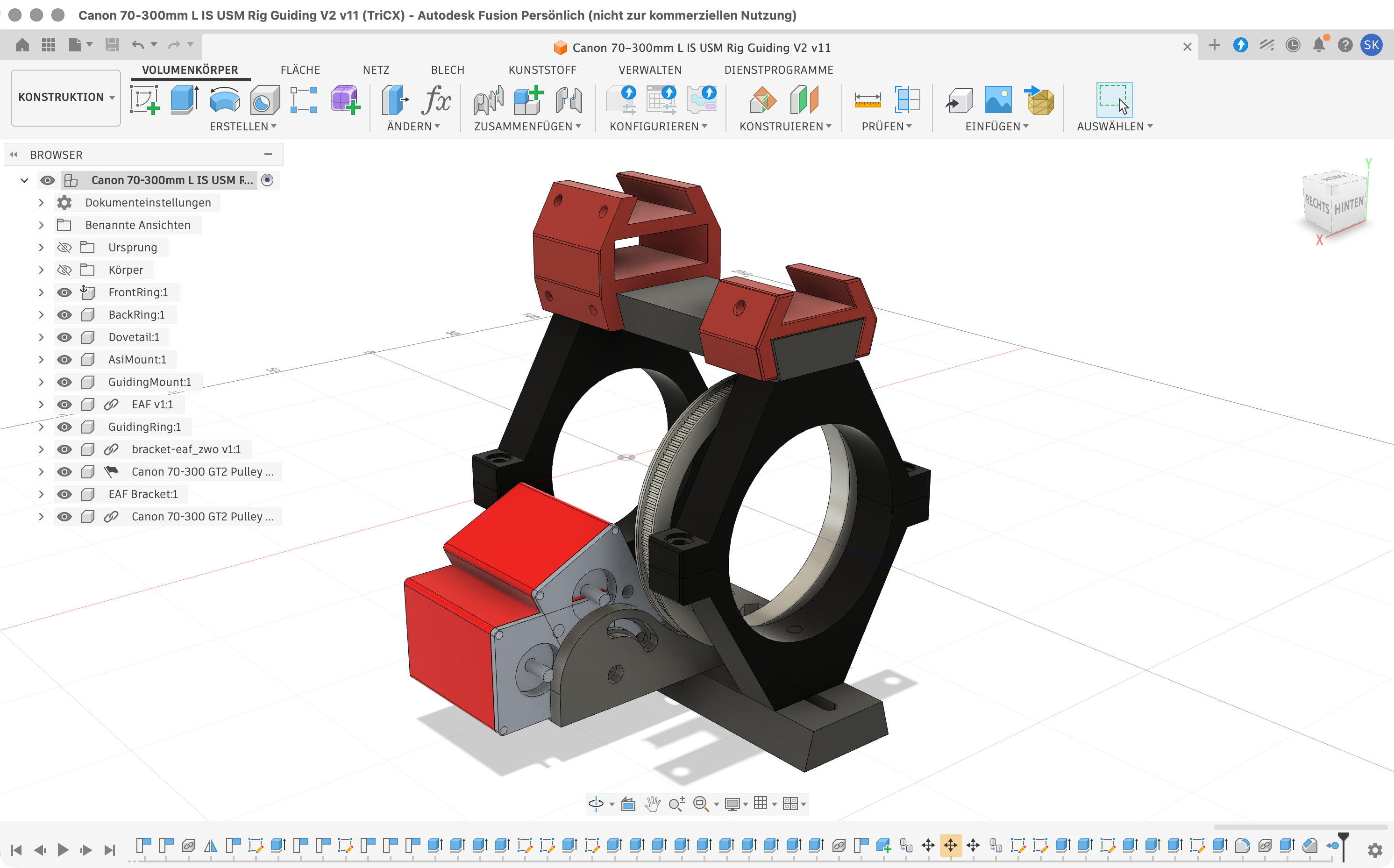Click the Insert Mesh icon
Viewport: 1394px width, 868px height.
pyautogui.click(x=1039, y=100)
